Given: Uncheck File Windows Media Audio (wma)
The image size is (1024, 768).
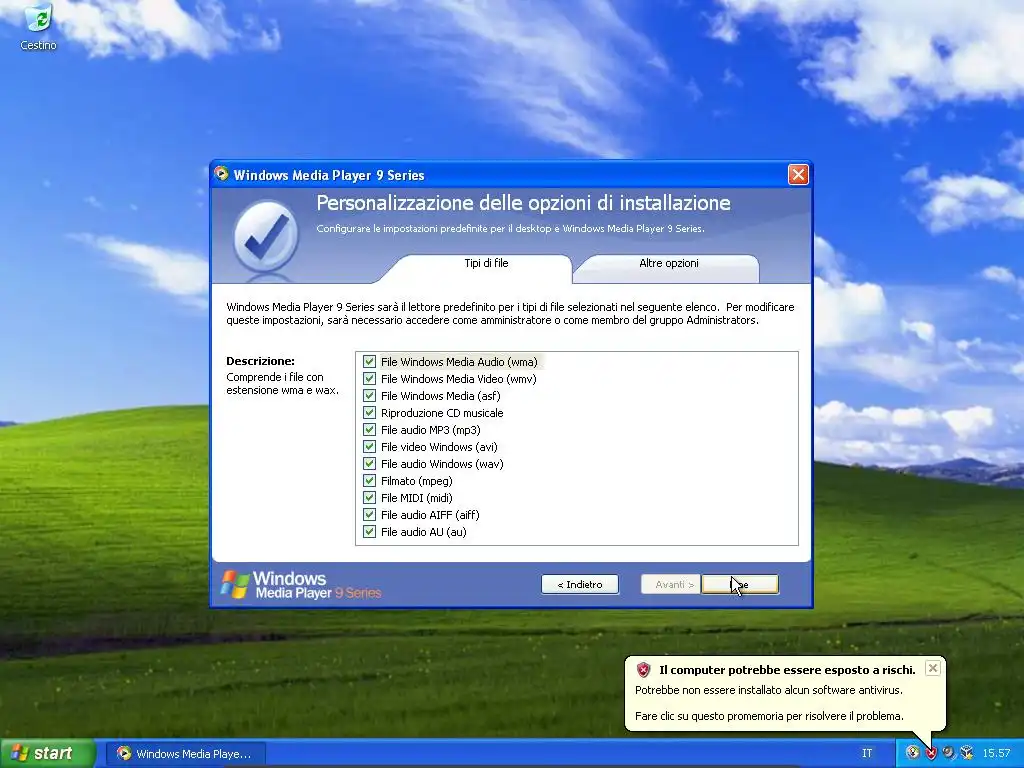Looking at the screenshot, I should click(x=370, y=362).
